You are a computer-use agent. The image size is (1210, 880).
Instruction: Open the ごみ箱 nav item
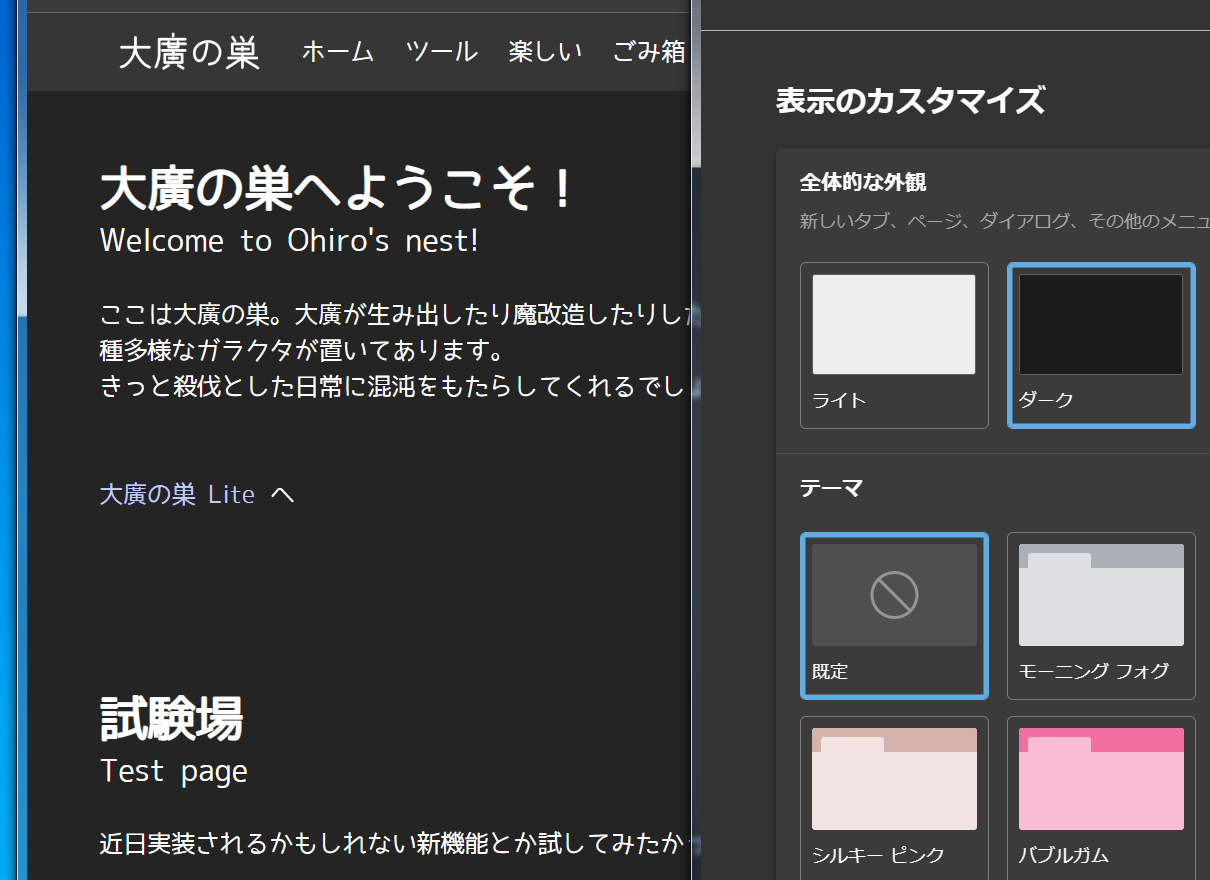pyautogui.click(x=649, y=52)
